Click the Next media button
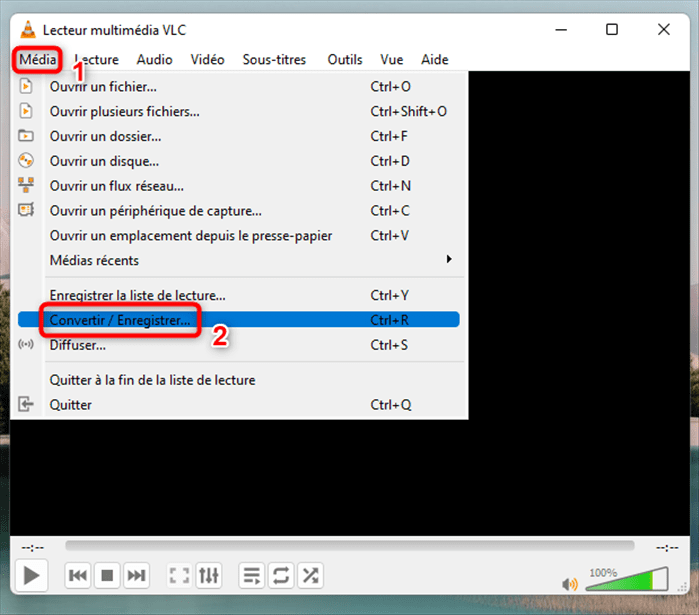This screenshot has width=699, height=615. [x=136, y=575]
